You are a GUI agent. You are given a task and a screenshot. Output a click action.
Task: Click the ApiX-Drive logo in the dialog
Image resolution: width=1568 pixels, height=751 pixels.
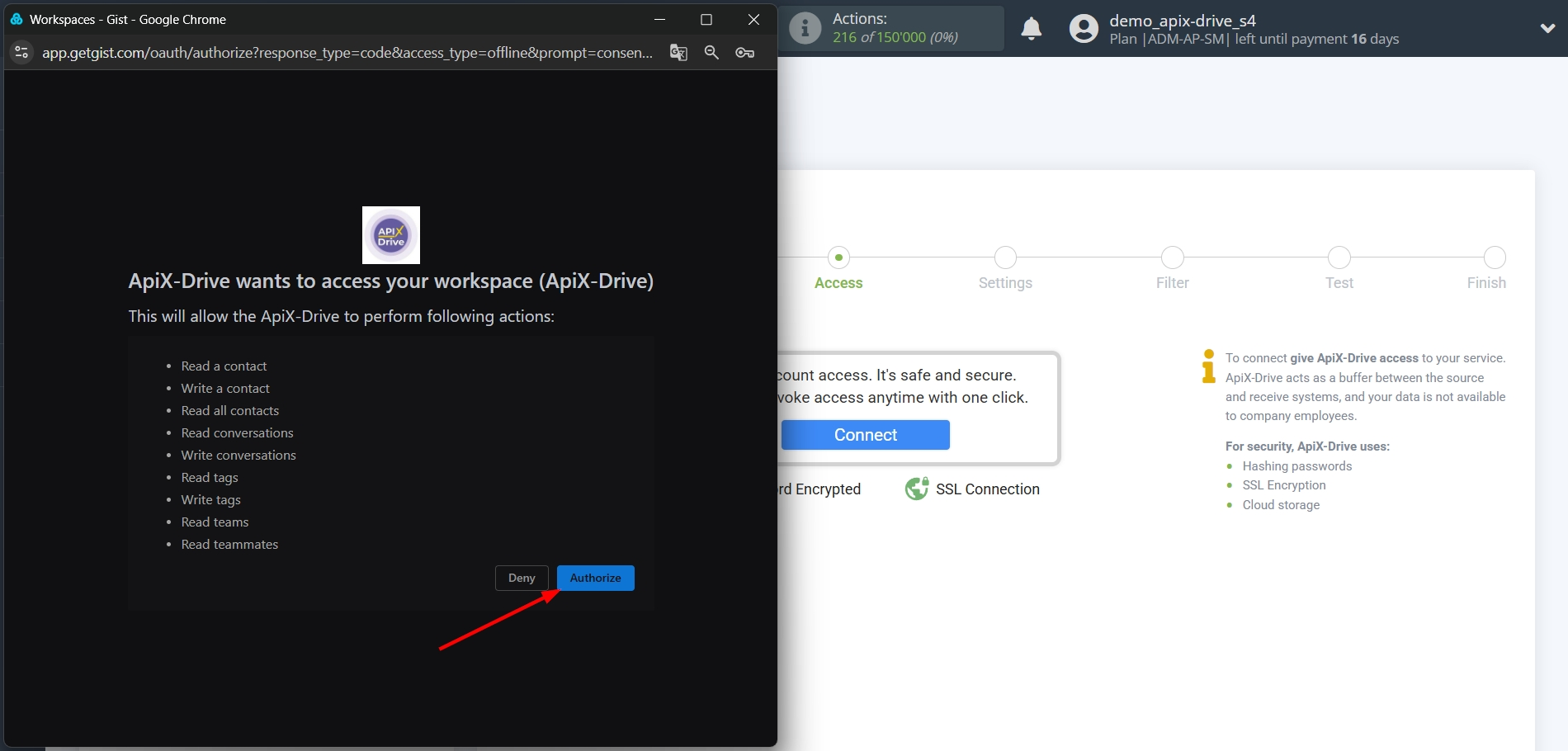(390, 234)
